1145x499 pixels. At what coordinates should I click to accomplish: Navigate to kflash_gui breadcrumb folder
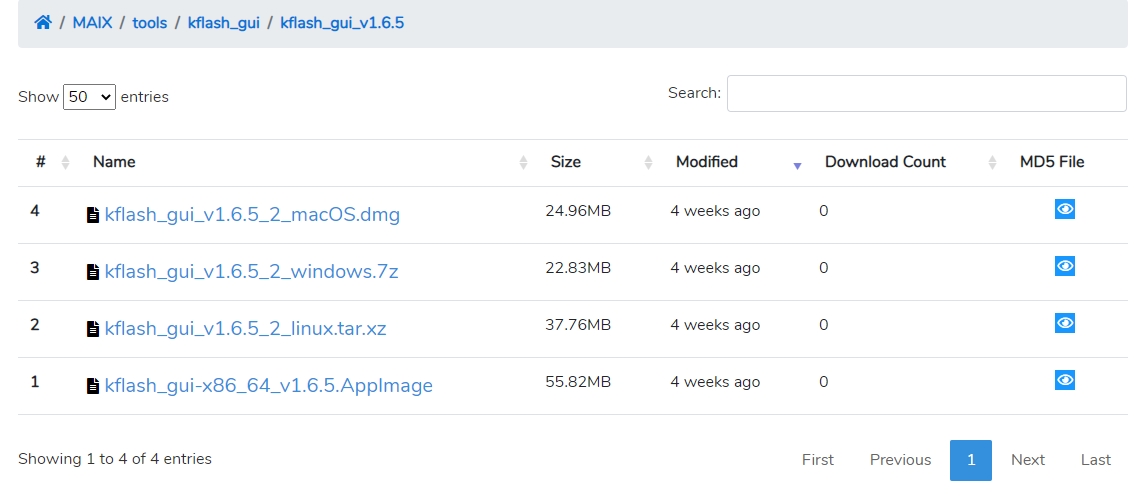(x=224, y=22)
